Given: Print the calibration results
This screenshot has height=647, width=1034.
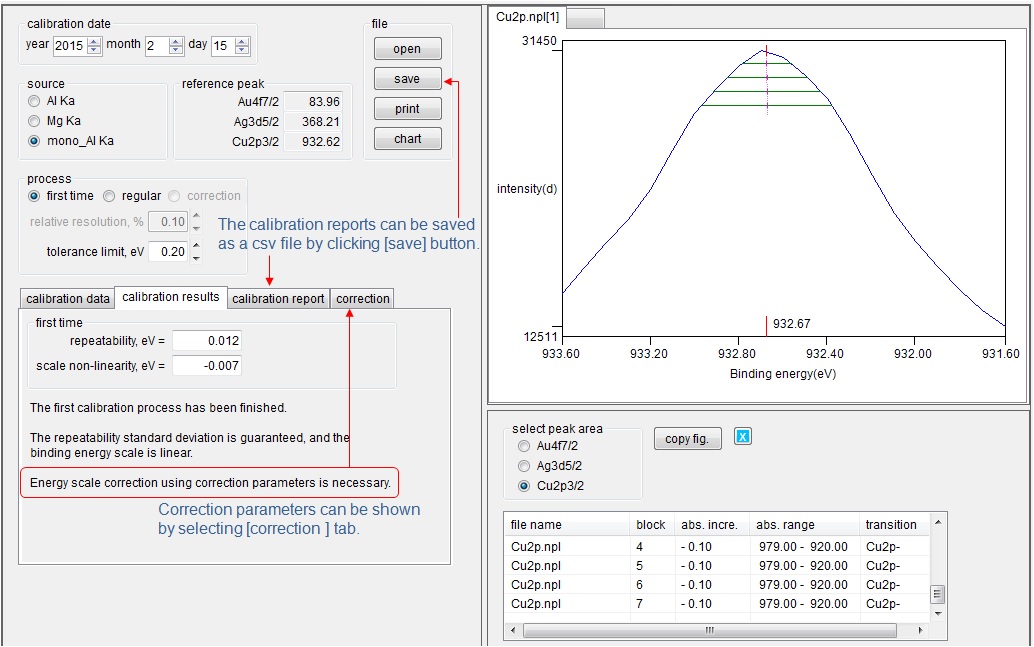Looking at the screenshot, I should pyautogui.click(x=407, y=108).
